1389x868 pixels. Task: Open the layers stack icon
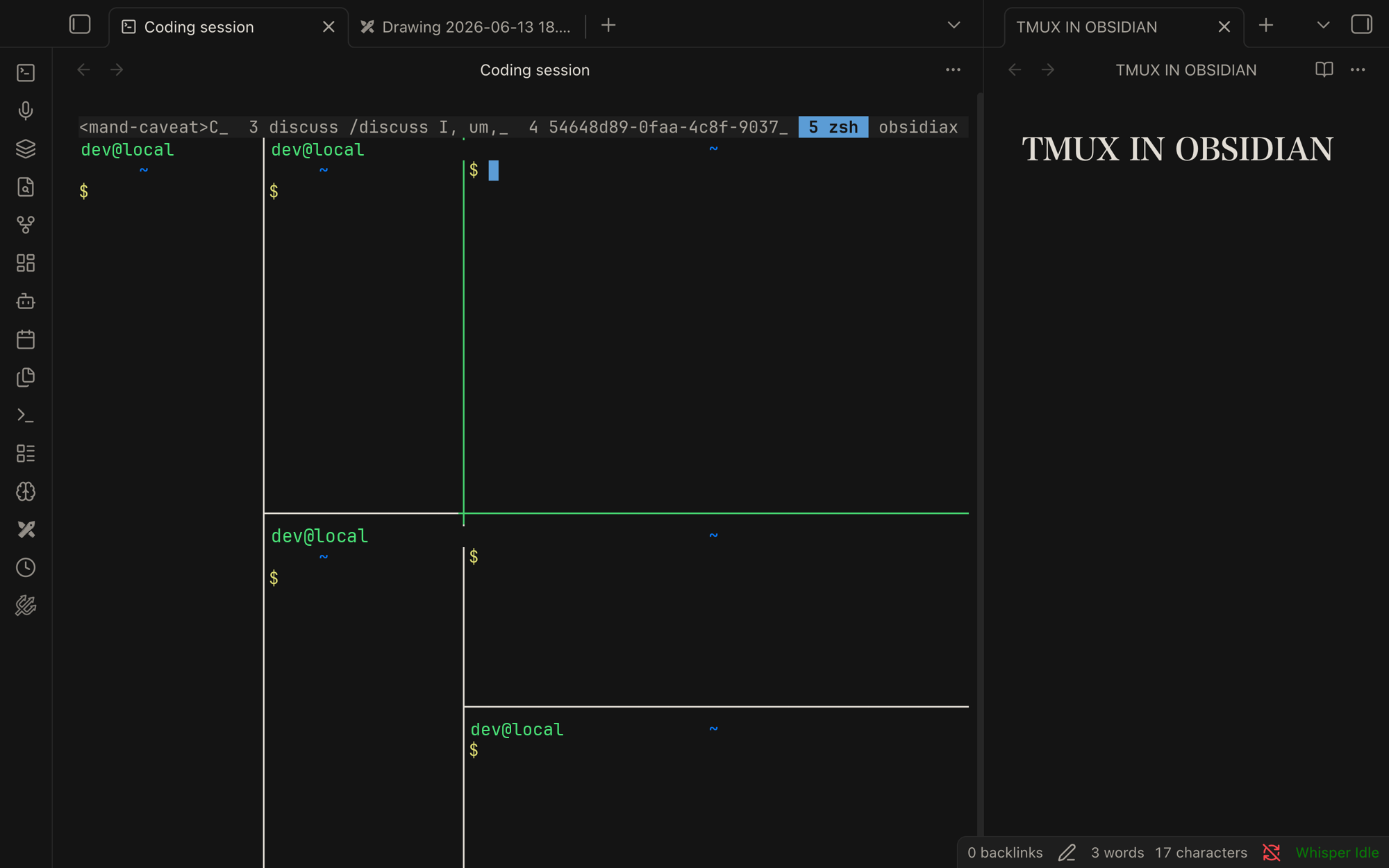pos(26,149)
